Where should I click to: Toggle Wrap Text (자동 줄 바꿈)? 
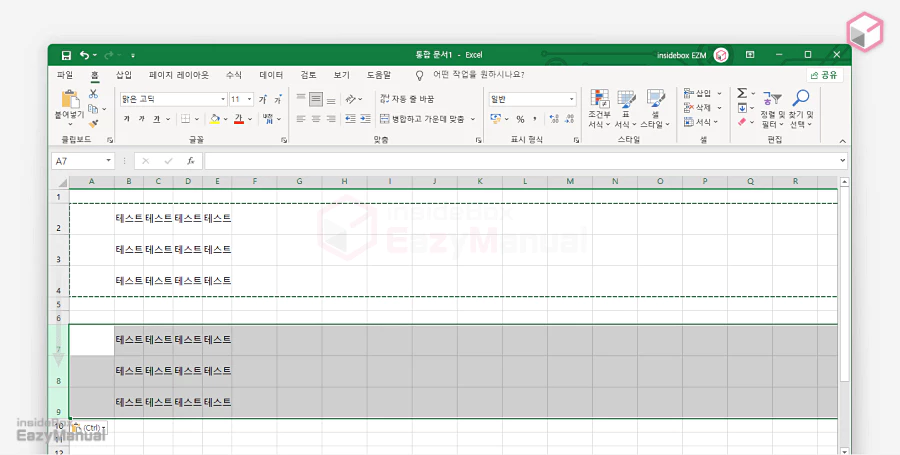pyautogui.click(x=407, y=99)
